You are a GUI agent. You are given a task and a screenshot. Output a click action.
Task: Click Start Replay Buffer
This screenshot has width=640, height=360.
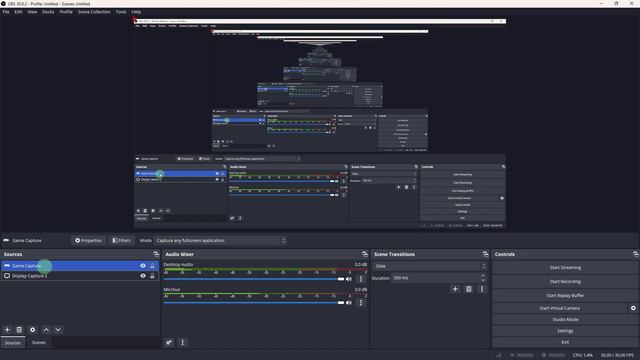tap(565, 296)
